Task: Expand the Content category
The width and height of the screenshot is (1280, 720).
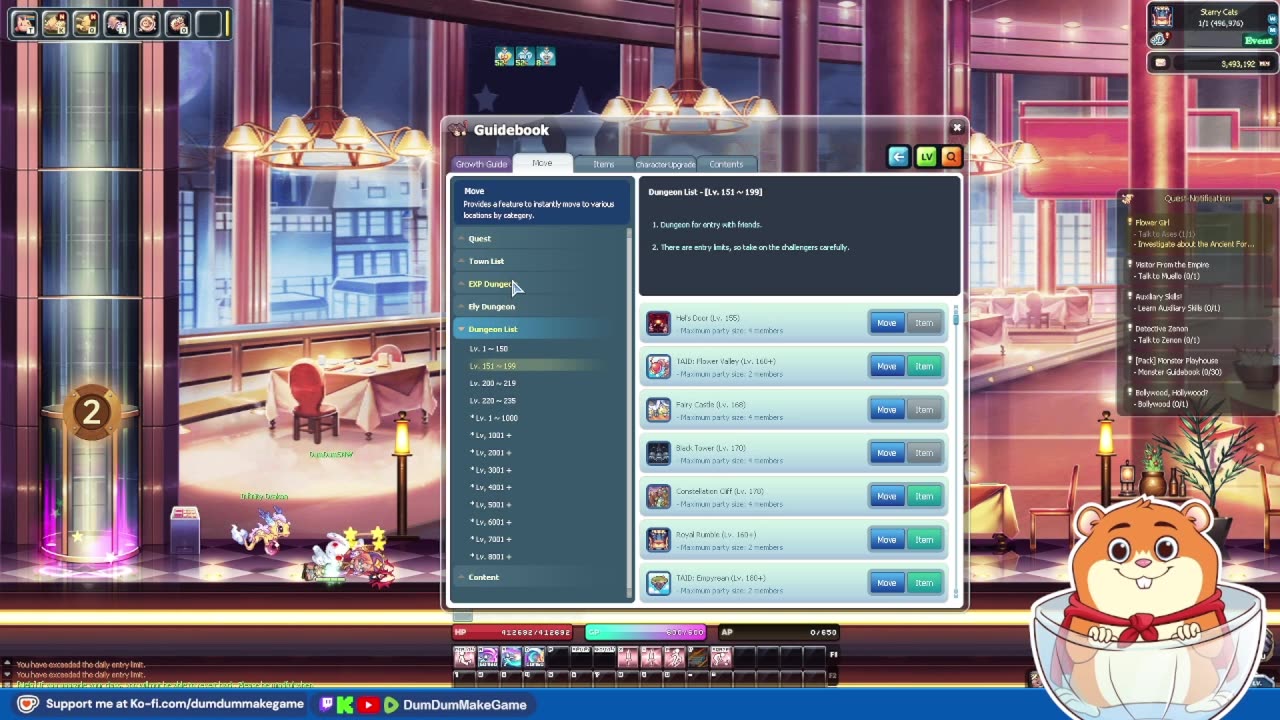Action: (x=541, y=577)
